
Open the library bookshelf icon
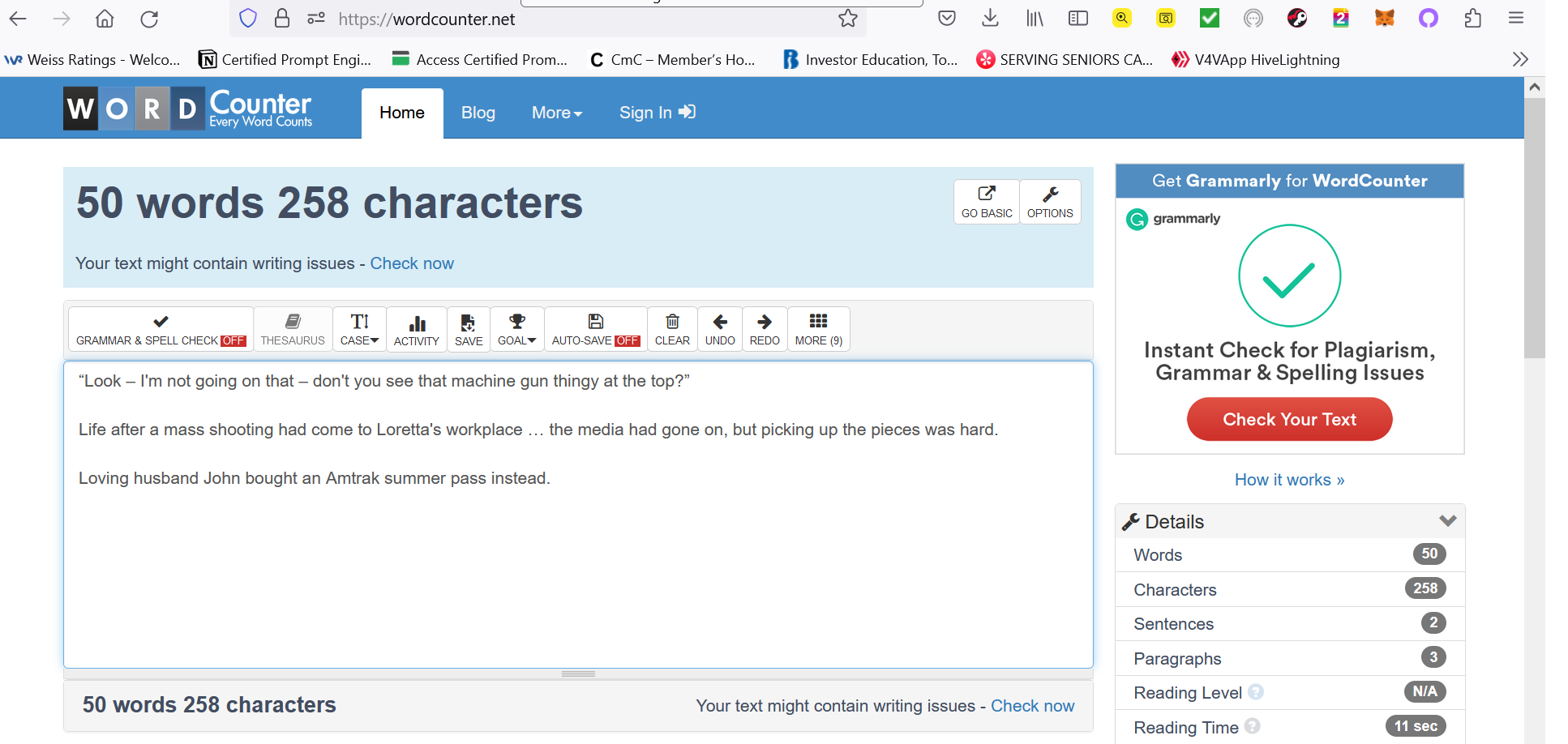pos(1035,19)
